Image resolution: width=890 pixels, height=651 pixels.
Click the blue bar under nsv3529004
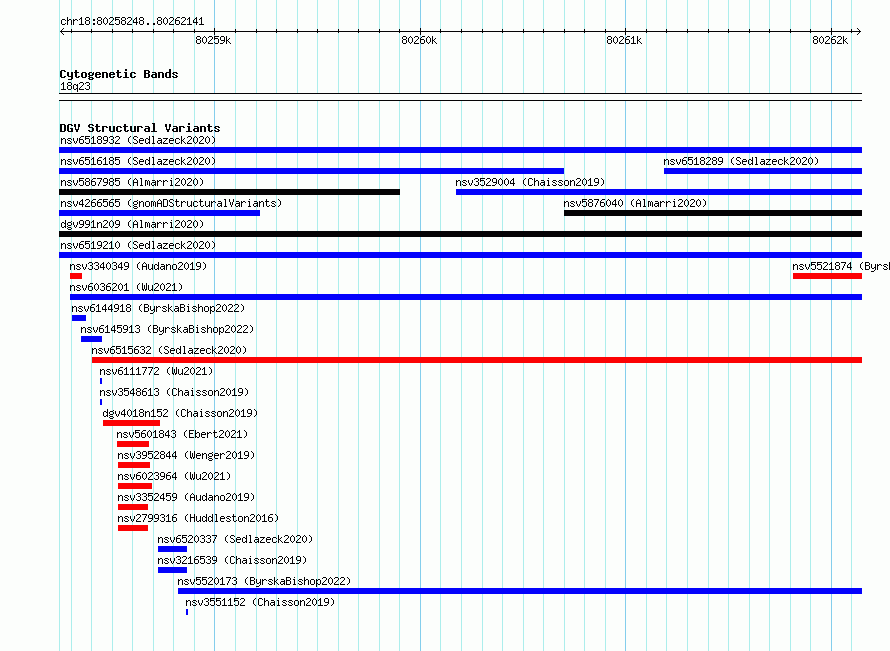coord(659,192)
